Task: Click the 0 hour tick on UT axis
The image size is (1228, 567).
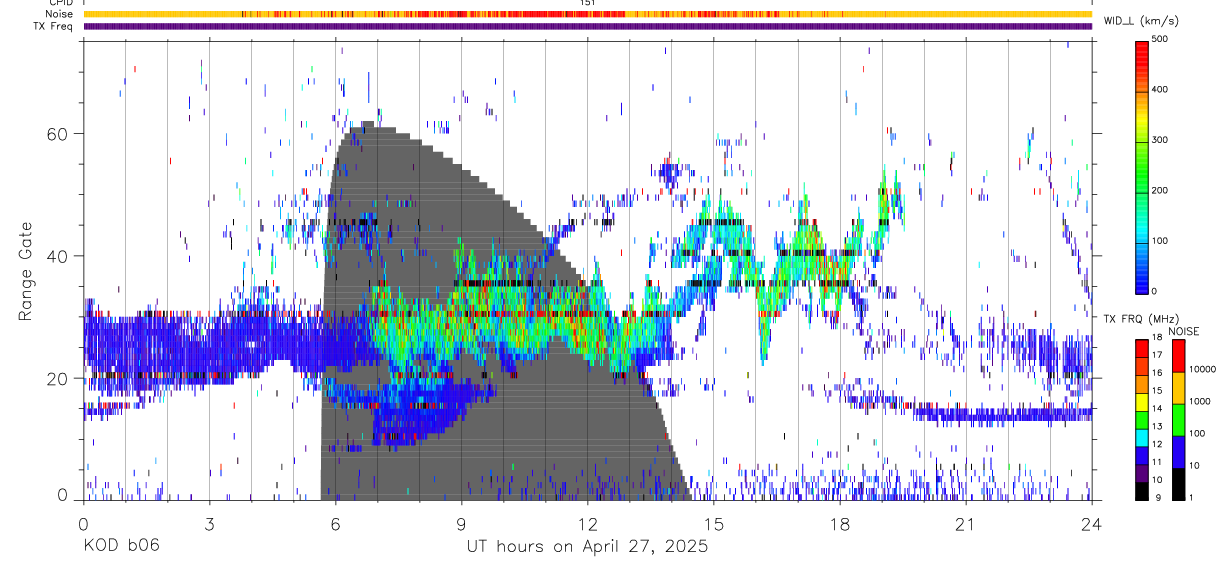Action: (83, 522)
